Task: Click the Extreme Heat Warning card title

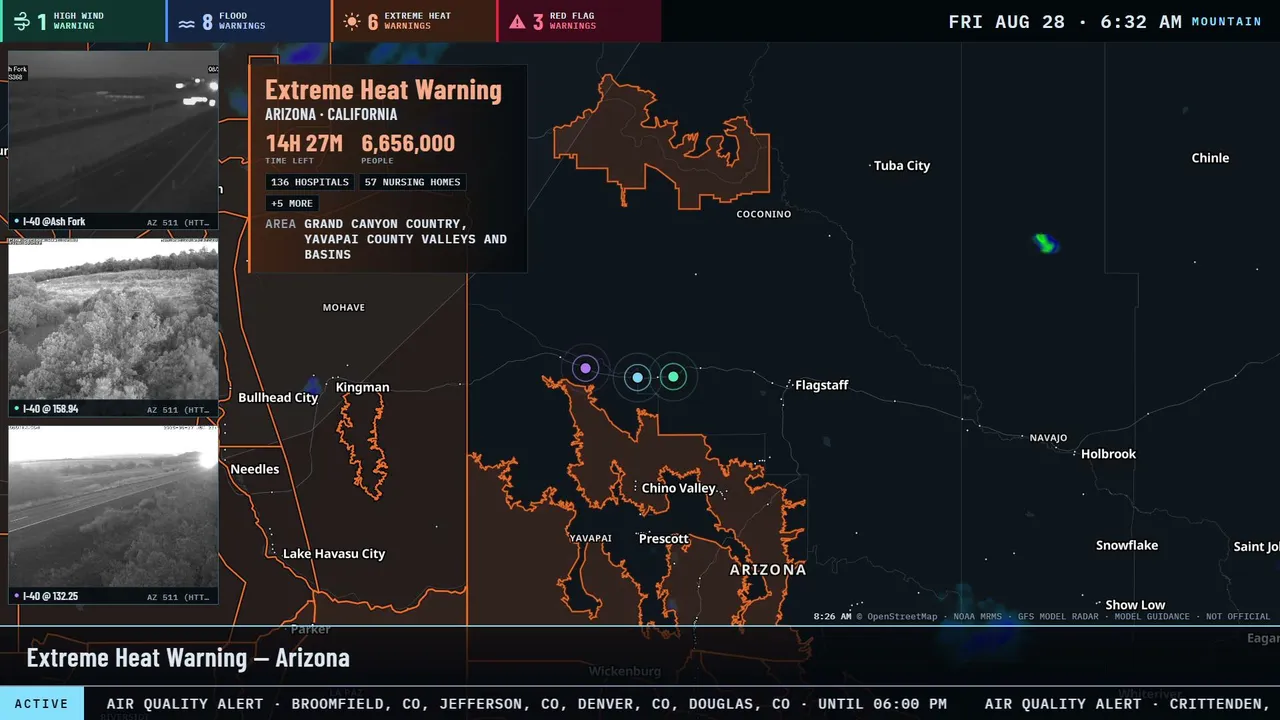Action: (383, 90)
